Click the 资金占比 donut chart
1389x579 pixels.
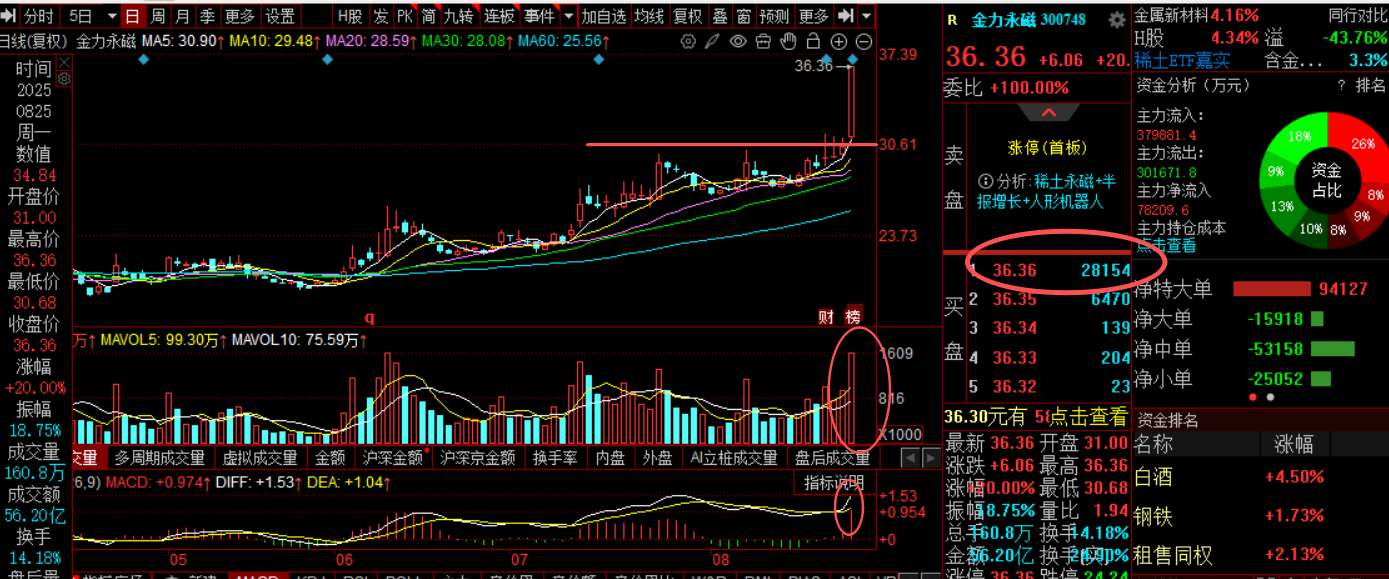tap(1325, 180)
